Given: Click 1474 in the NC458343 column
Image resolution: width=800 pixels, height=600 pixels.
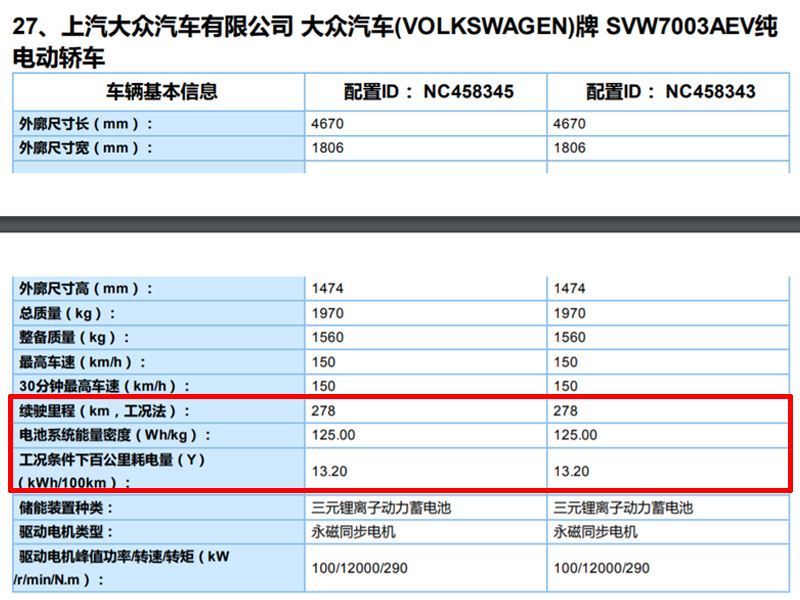Looking at the screenshot, I should tap(569, 289).
